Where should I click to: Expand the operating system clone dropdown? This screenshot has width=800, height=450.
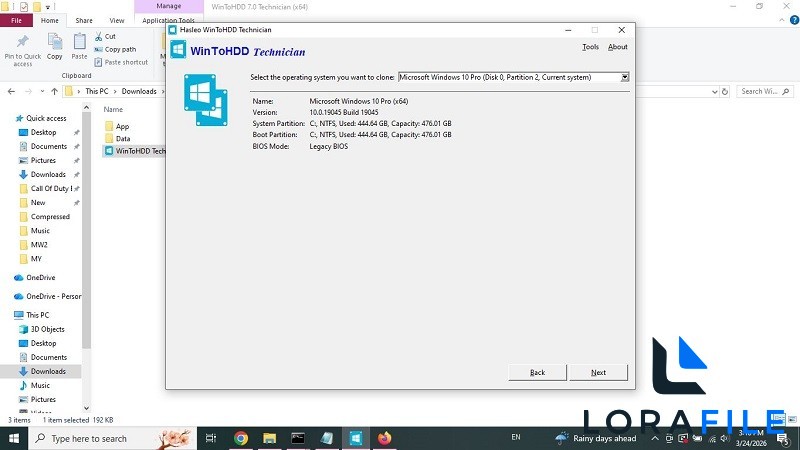click(624, 78)
